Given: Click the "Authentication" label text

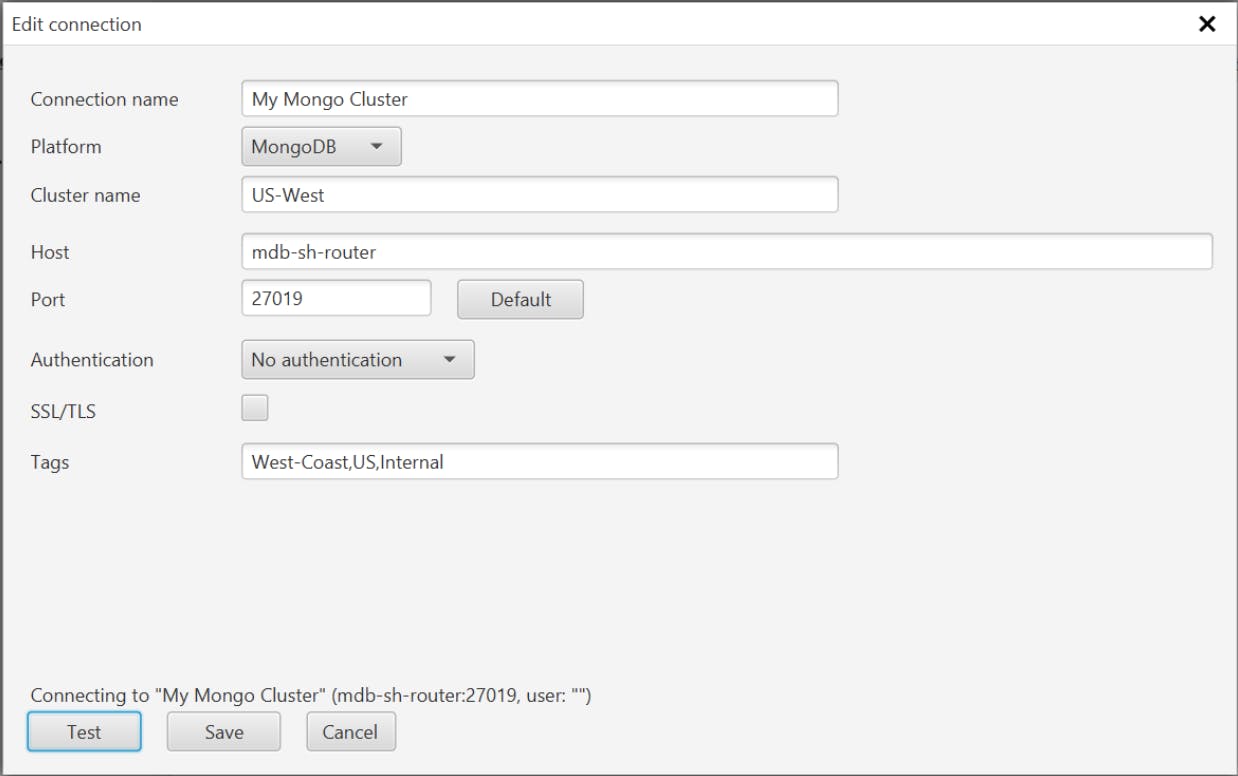Looking at the screenshot, I should [x=92, y=360].
